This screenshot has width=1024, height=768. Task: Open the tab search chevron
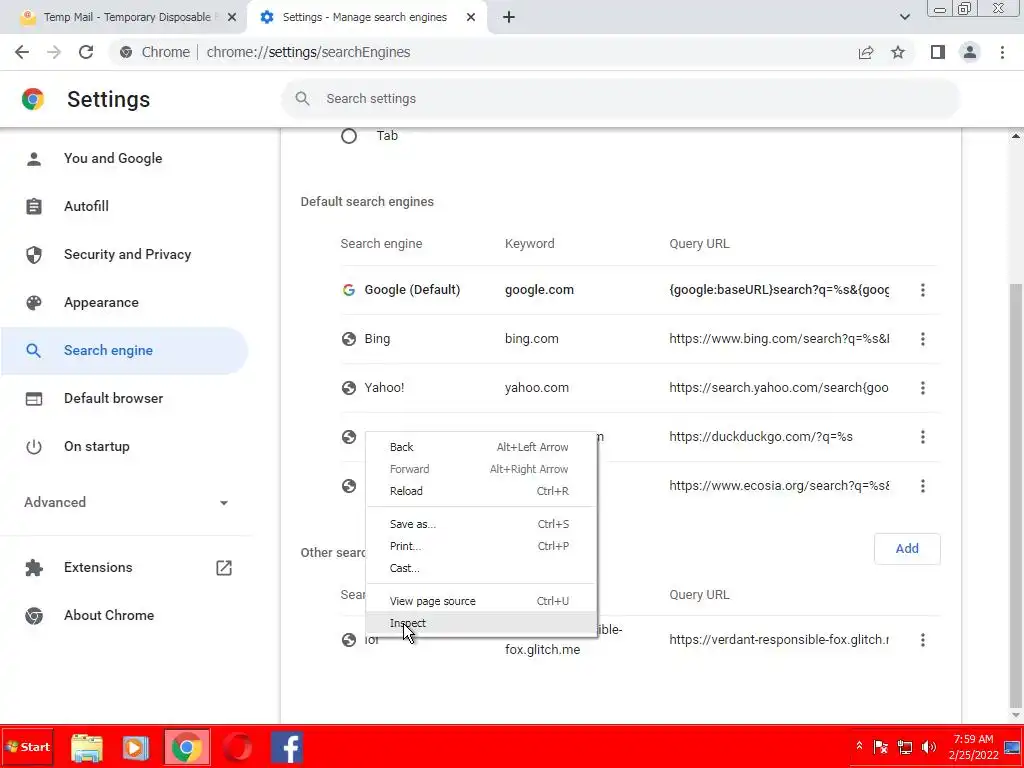[x=904, y=18]
